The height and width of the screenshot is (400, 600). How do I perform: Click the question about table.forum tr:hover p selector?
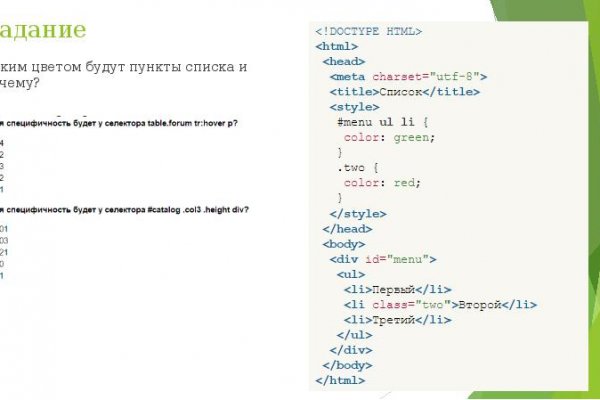120,123
